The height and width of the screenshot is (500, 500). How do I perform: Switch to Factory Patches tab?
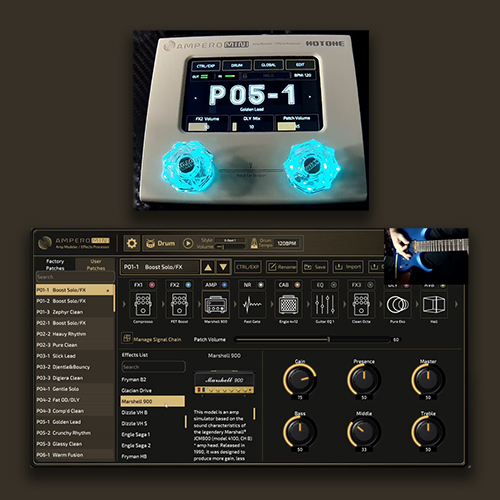pos(55,265)
